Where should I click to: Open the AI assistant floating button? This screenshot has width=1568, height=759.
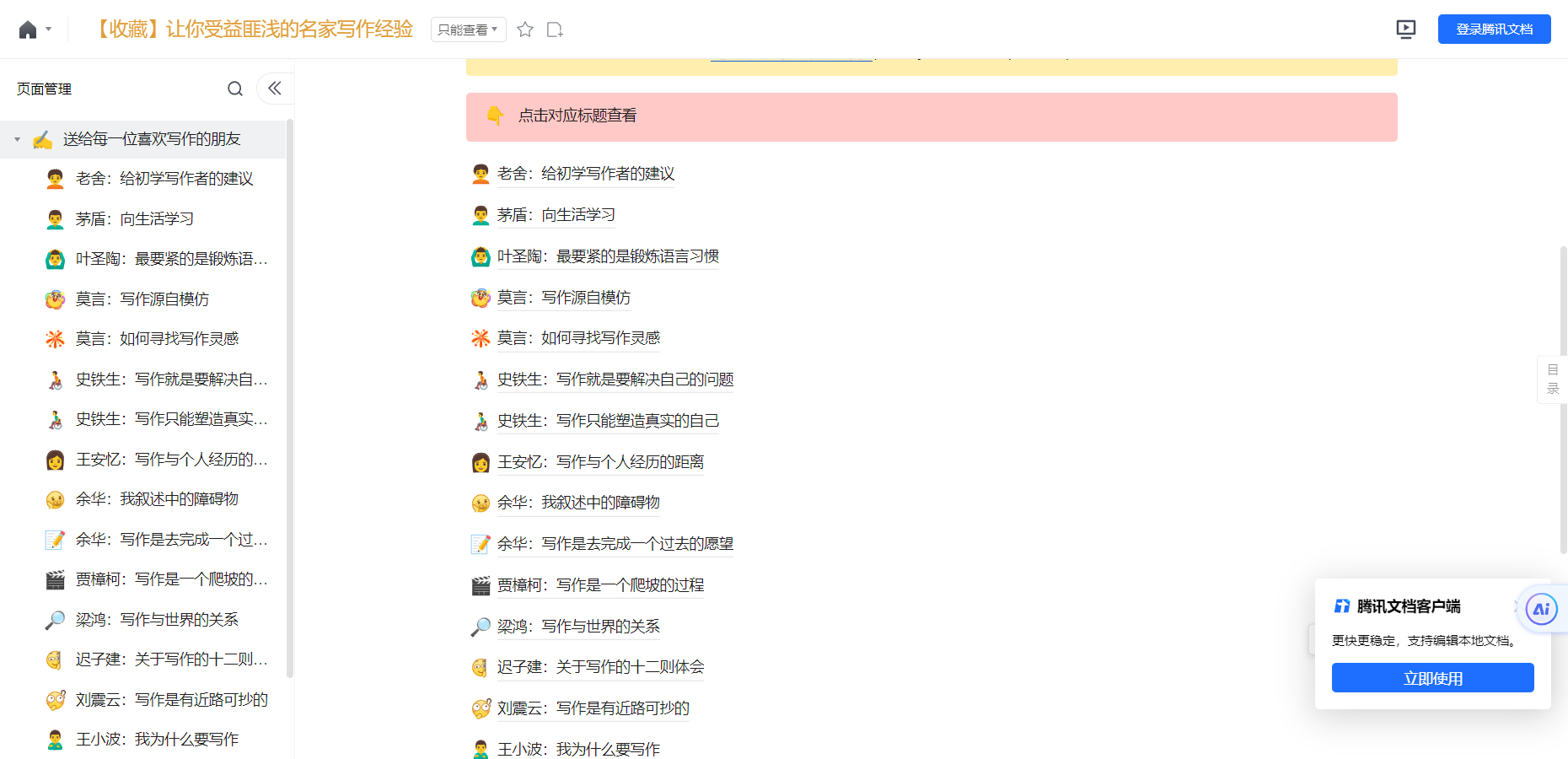point(1541,609)
